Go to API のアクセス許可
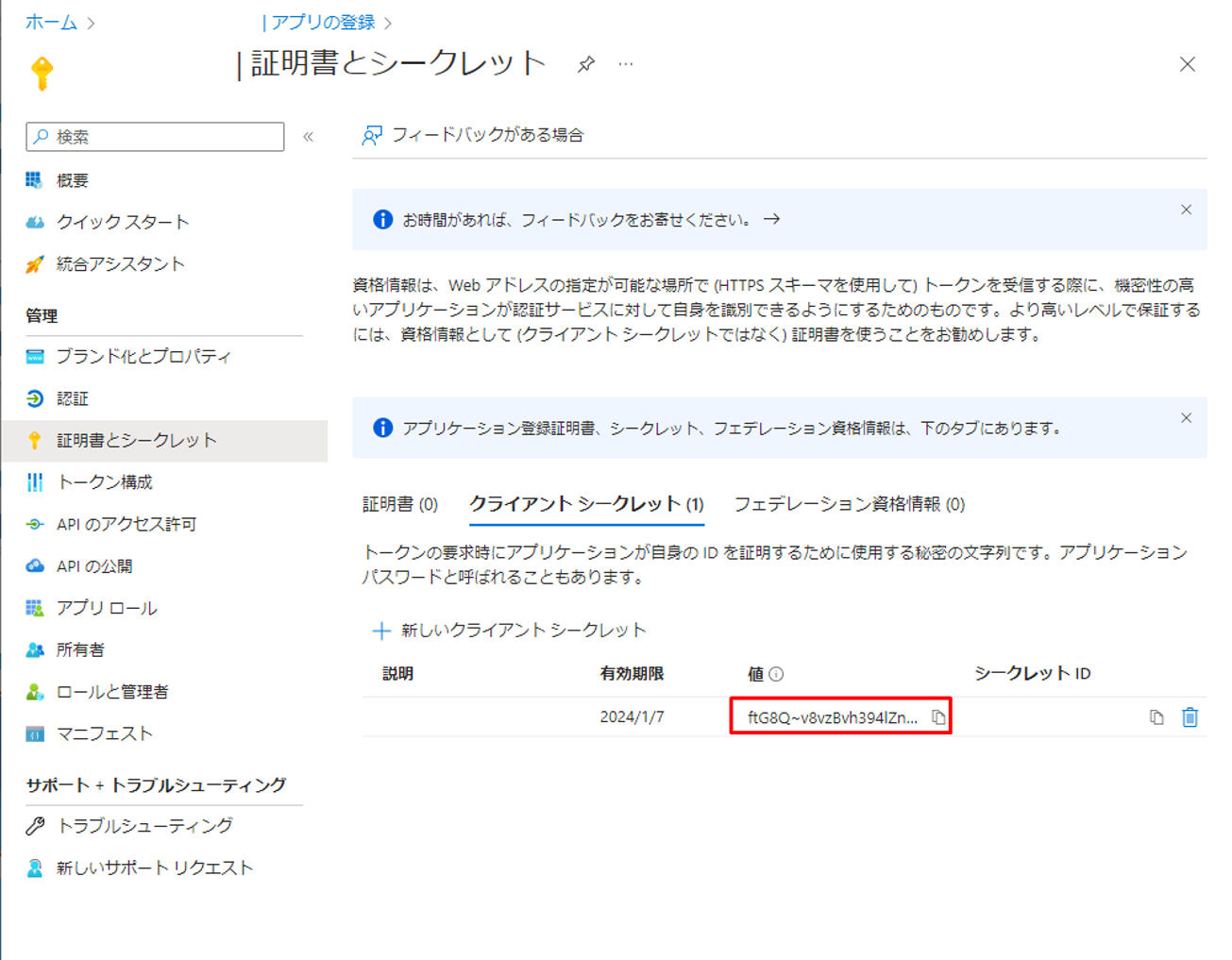 click(x=126, y=524)
